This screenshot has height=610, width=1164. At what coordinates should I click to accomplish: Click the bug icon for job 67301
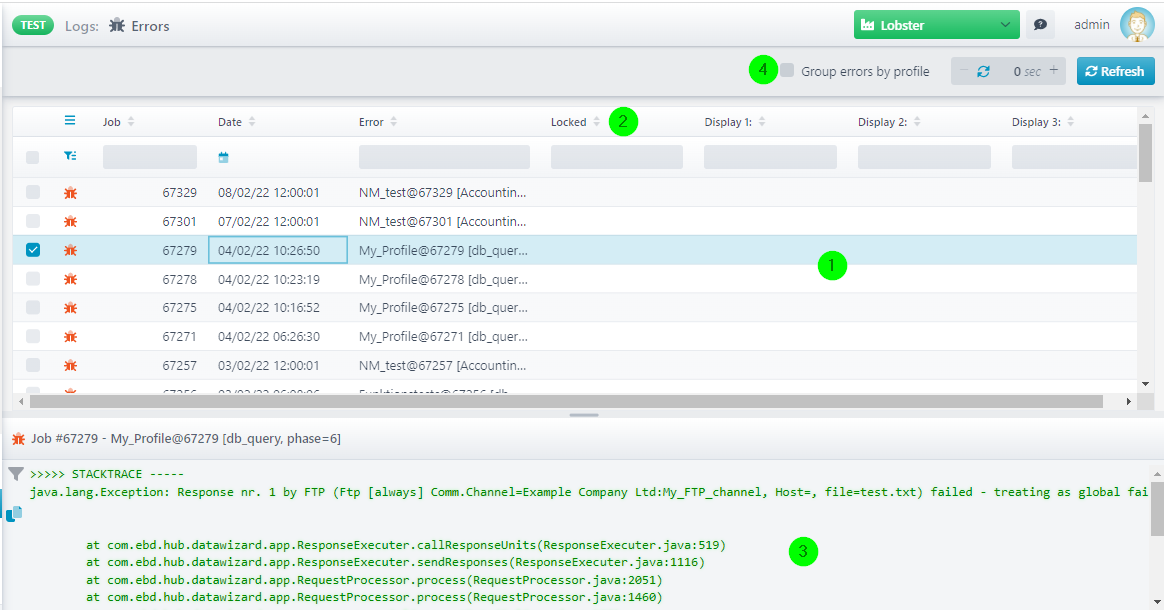(x=71, y=221)
